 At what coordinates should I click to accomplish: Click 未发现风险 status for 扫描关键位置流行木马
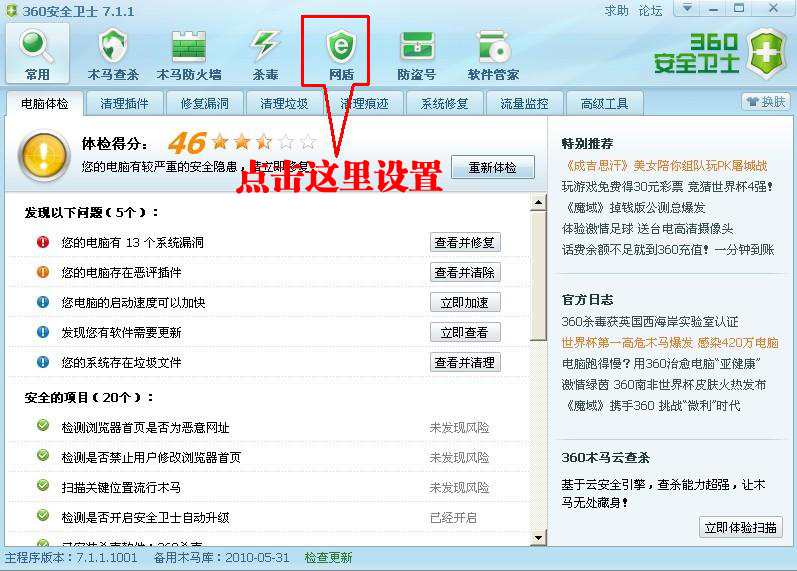[459, 488]
